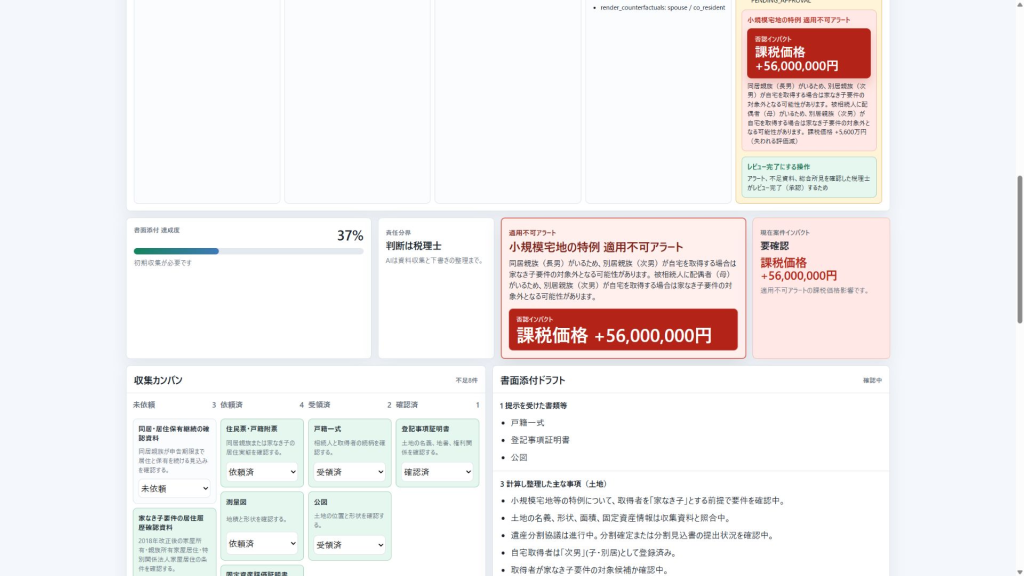The image size is (1024, 576).
Task: Click the 未依頼 column header
Action: tap(144, 405)
